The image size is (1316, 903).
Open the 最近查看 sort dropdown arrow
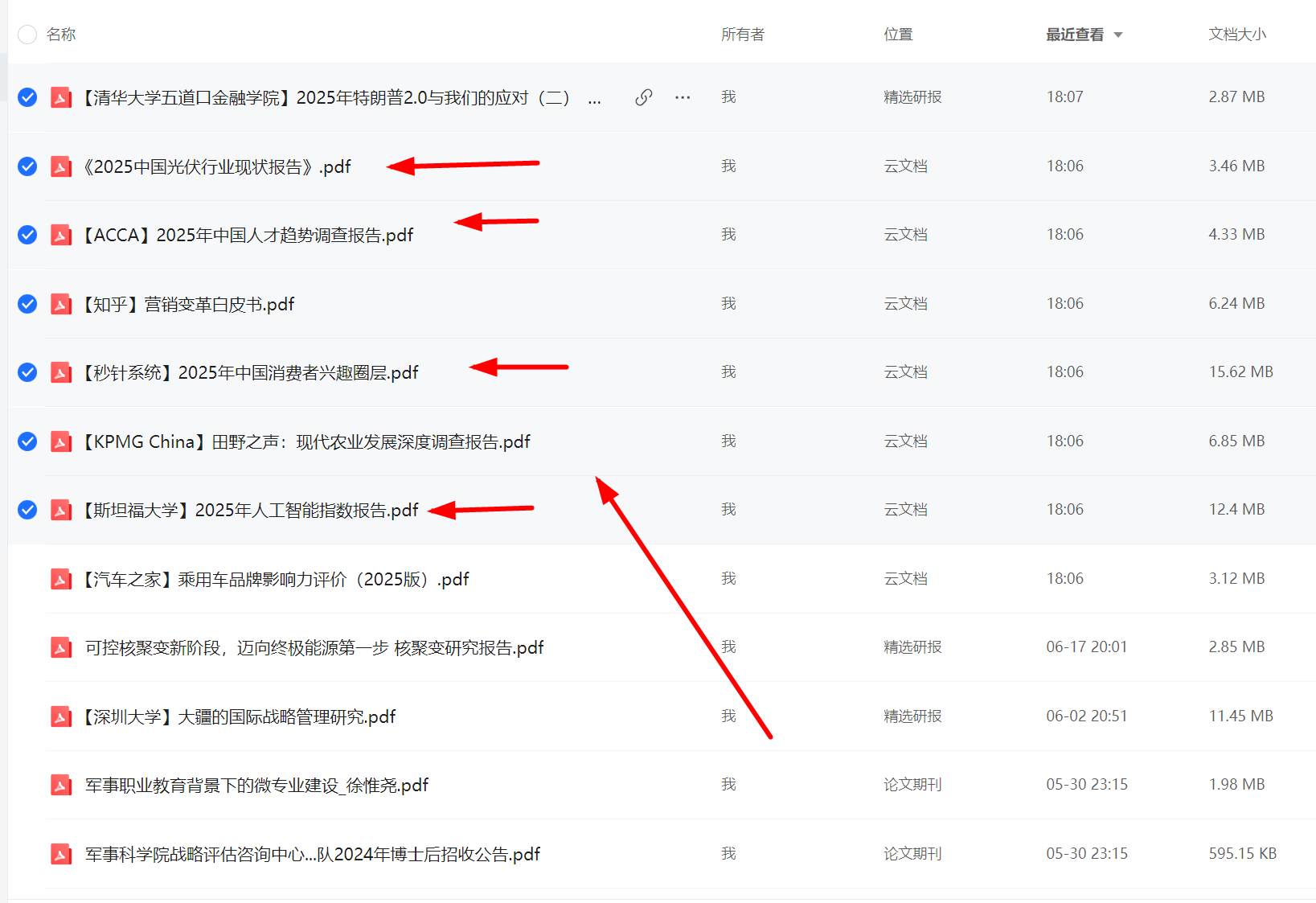pos(1117,35)
